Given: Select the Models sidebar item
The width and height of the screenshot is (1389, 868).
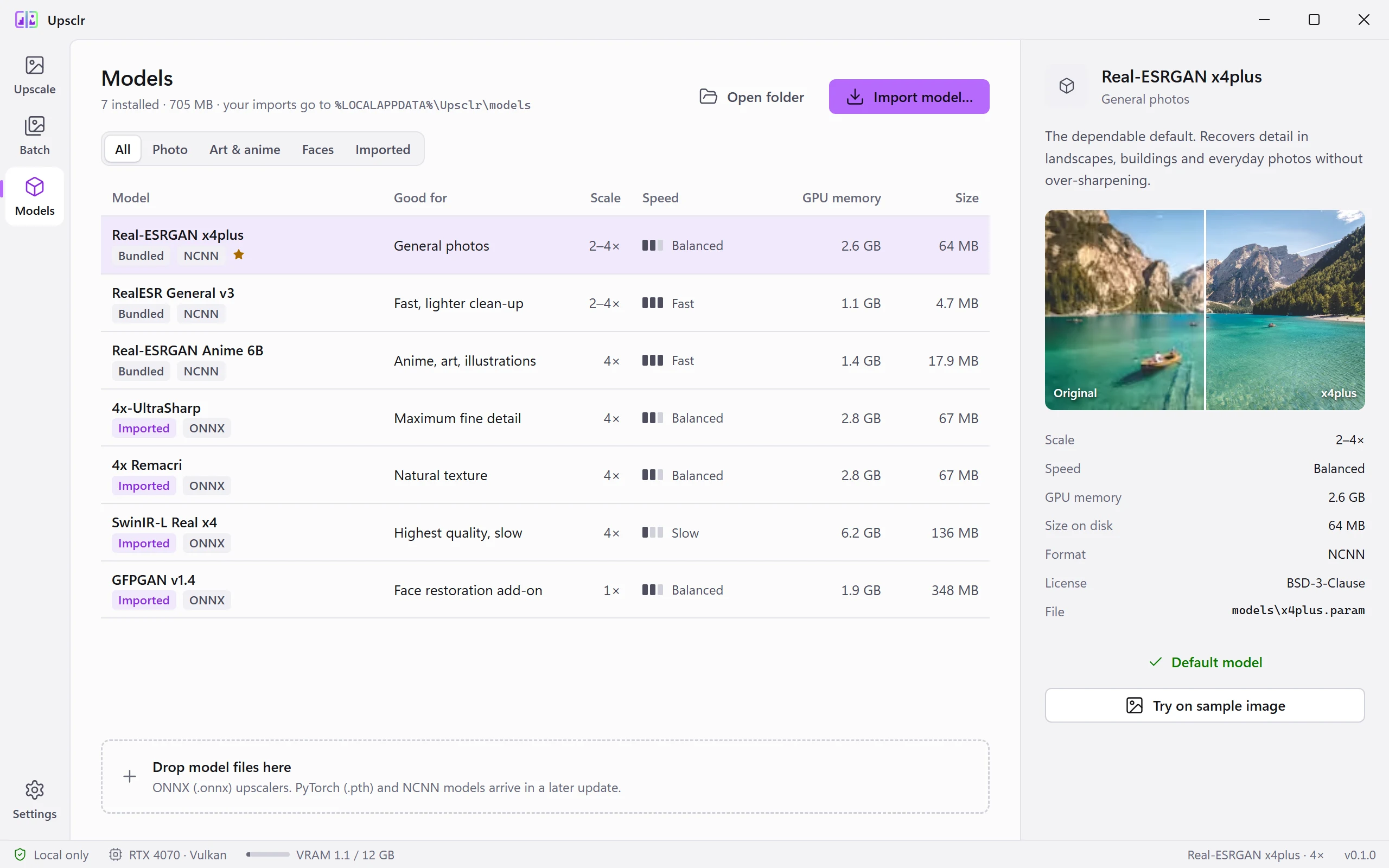Looking at the screenshot, I should coord(34,197).
